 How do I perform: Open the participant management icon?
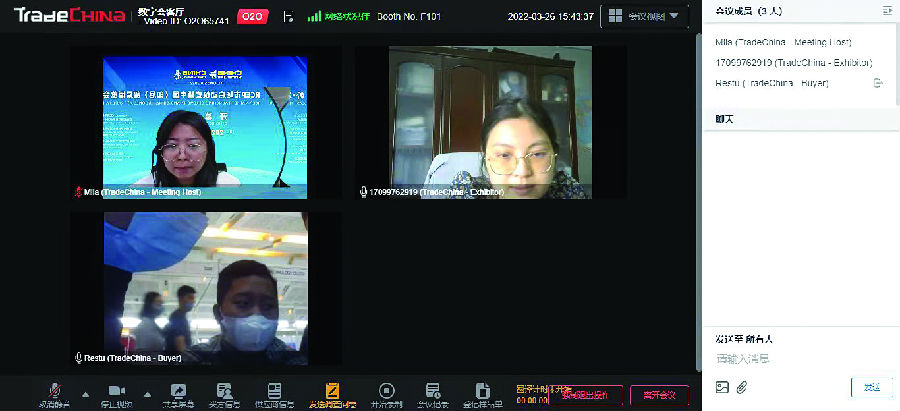coord(225,391)
